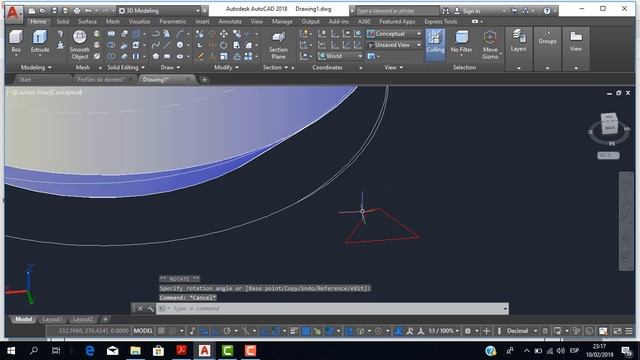Image resolution: width=640 pixels, height=360 pixels.
Task: Toggle polar tracking in status bar
Action: click(227, 331)
